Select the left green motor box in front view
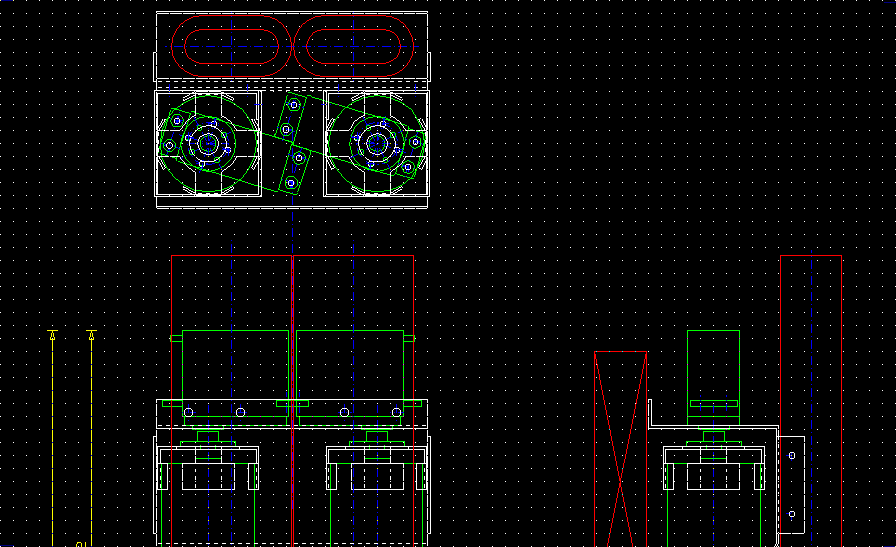 (x=235, y=365)
